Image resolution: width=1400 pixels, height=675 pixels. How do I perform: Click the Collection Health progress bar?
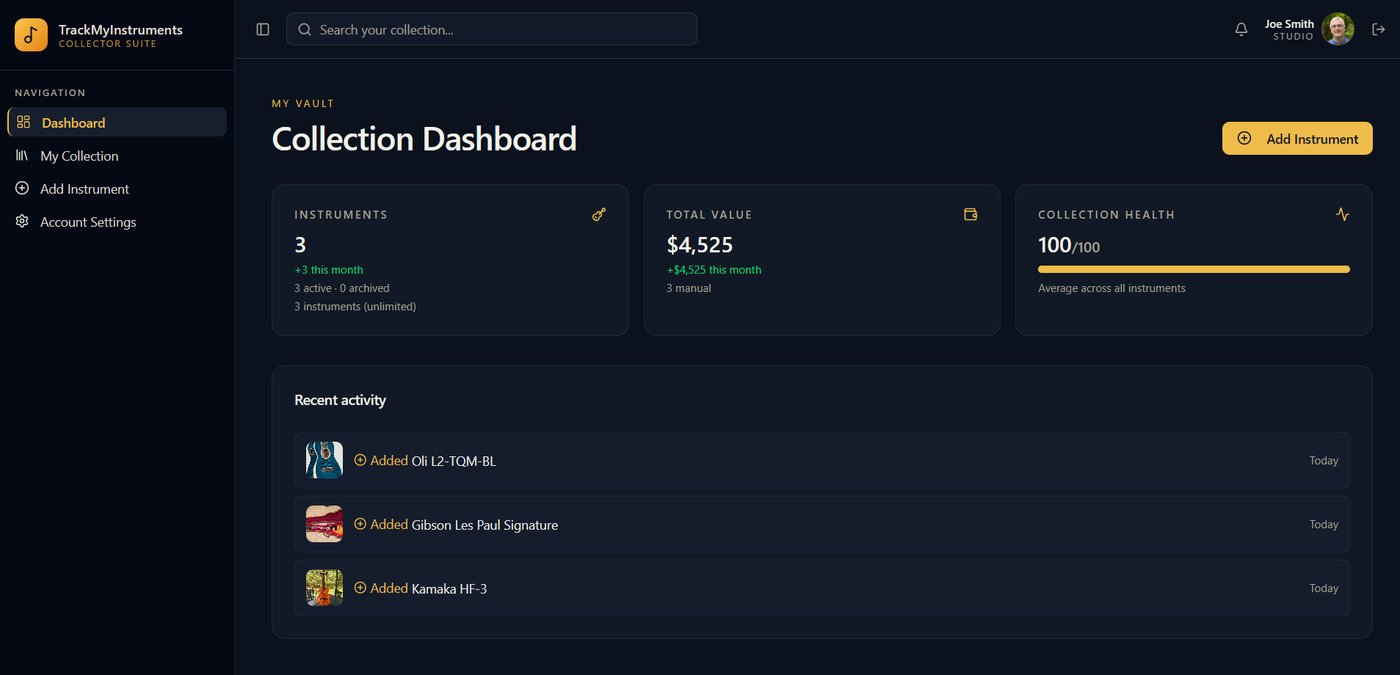coord(1194,269)
